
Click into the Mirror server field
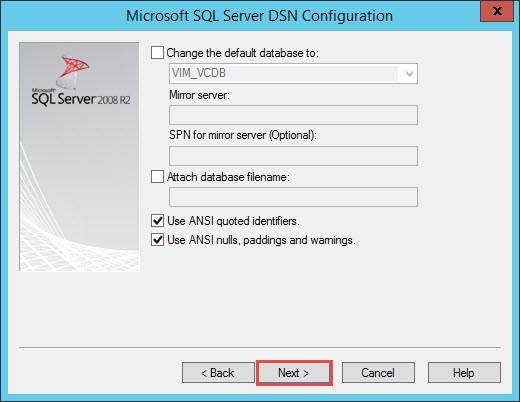(x=293, y=115)
